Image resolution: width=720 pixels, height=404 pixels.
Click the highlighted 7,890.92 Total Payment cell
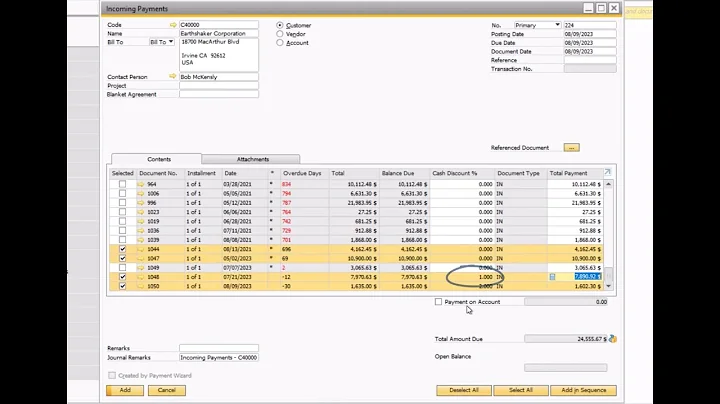click(x=587, y=276)
